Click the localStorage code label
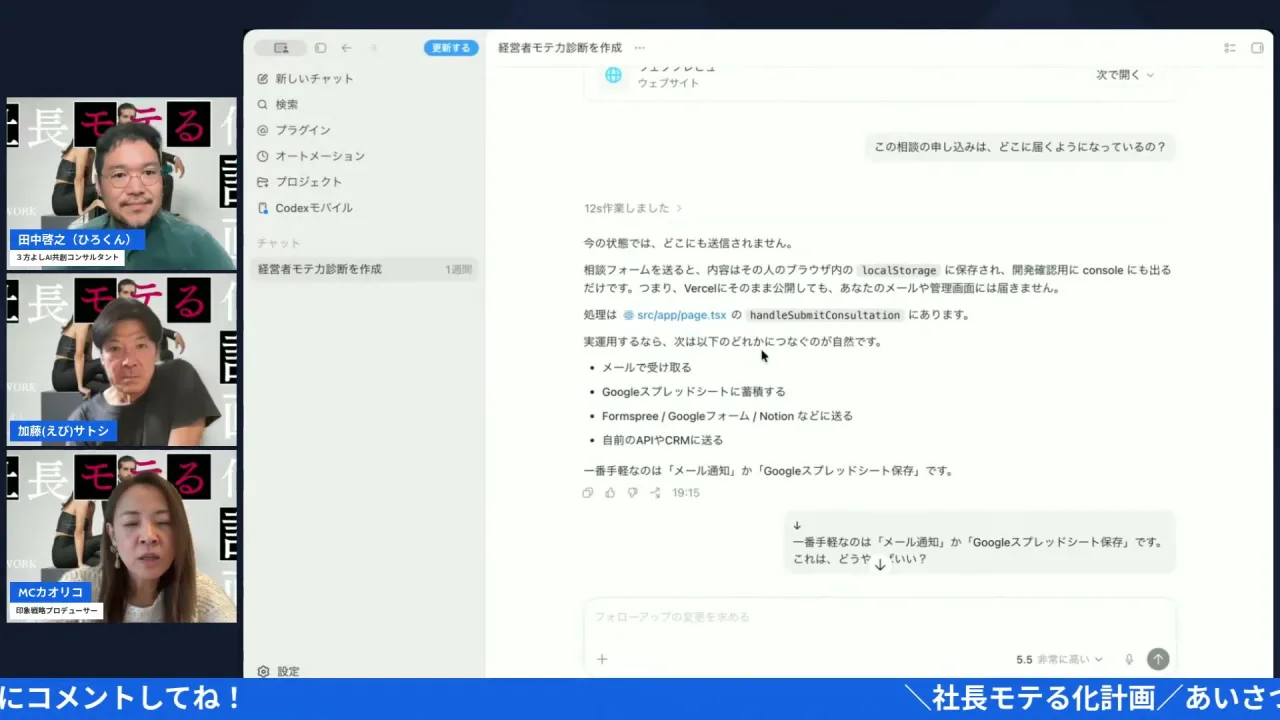 coord(899,270)
